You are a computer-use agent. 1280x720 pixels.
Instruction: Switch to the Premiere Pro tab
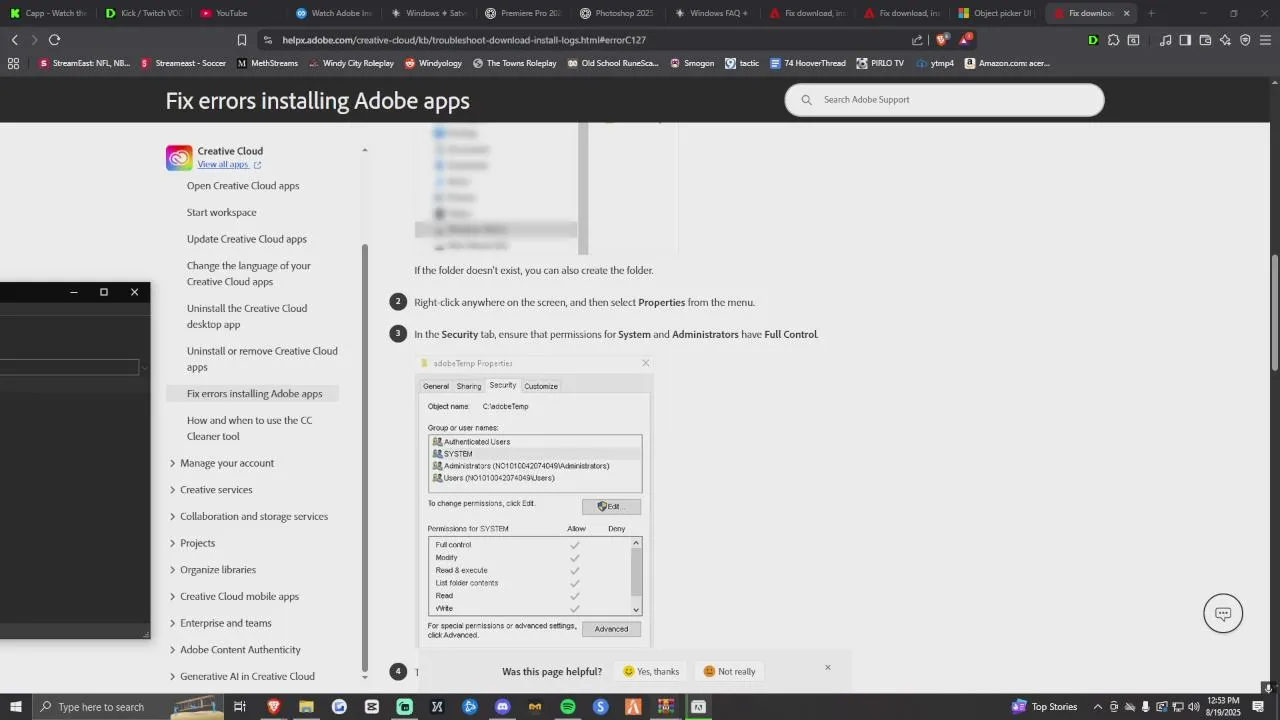(523, 13)
